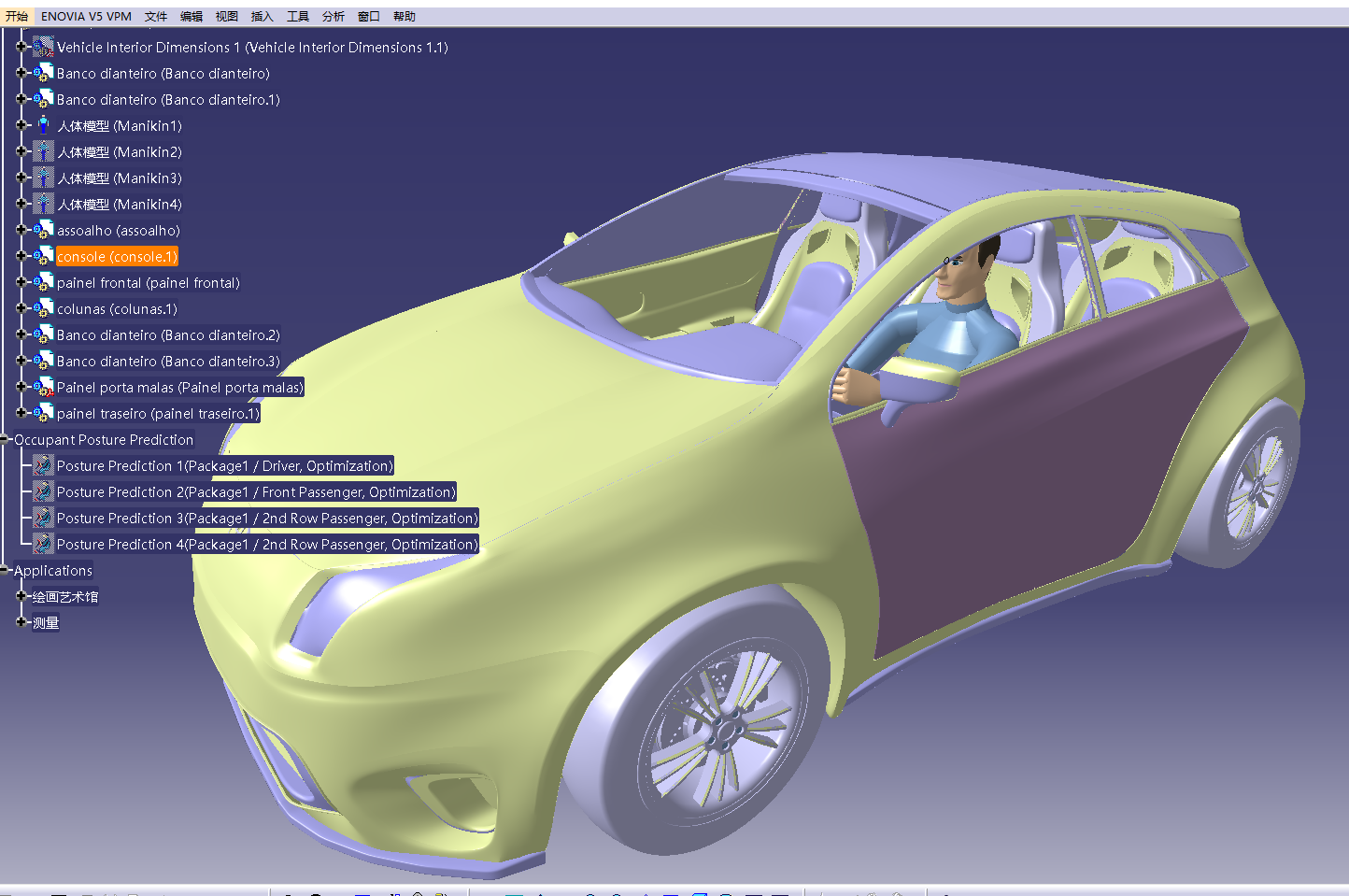This screenshot has width=1349, height=896.
Task: Select the colunas (colunas.1) label
Action: [117, 308]
